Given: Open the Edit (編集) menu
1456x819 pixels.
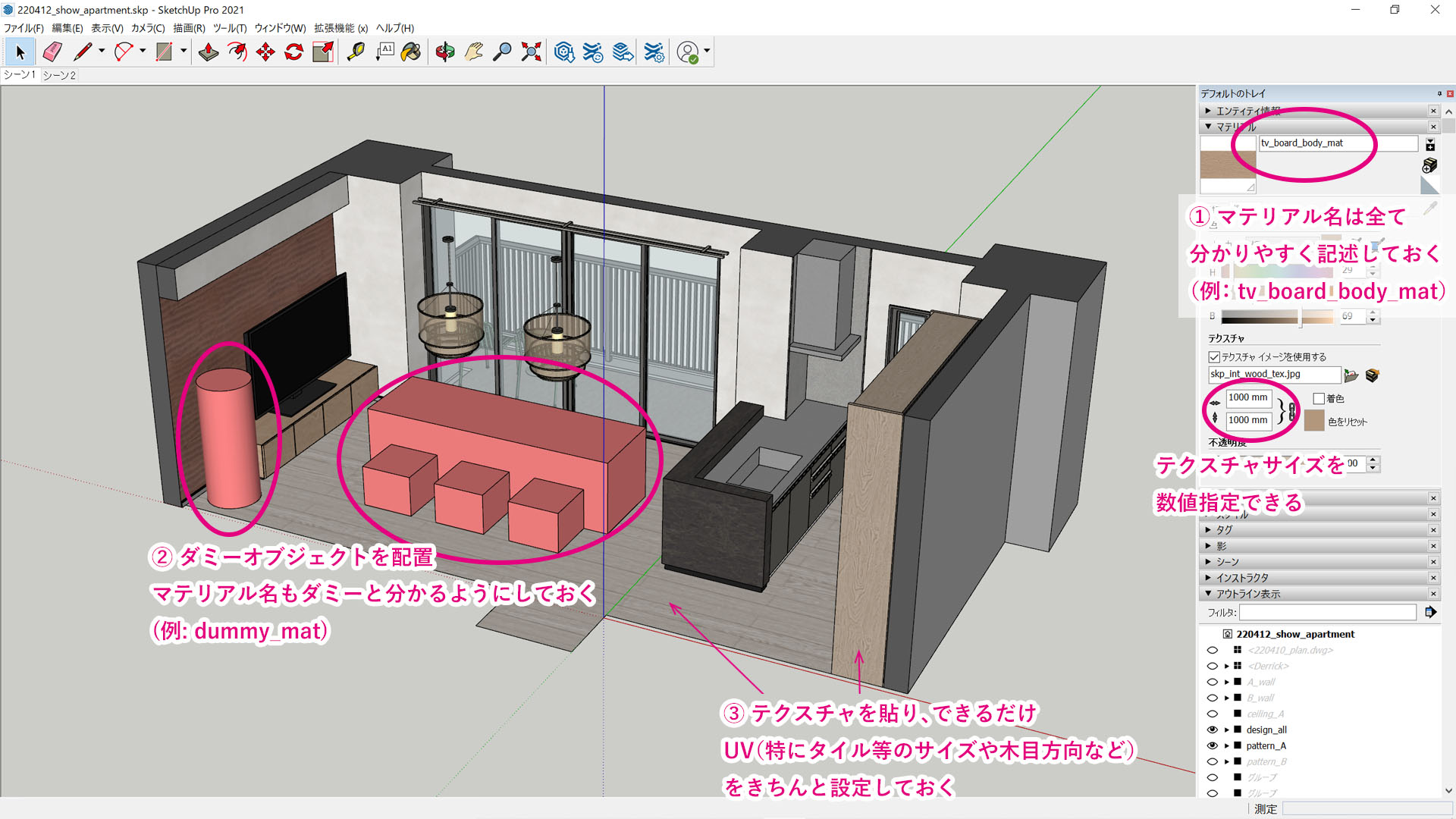Looking at the screenshot, I should 67,28.
